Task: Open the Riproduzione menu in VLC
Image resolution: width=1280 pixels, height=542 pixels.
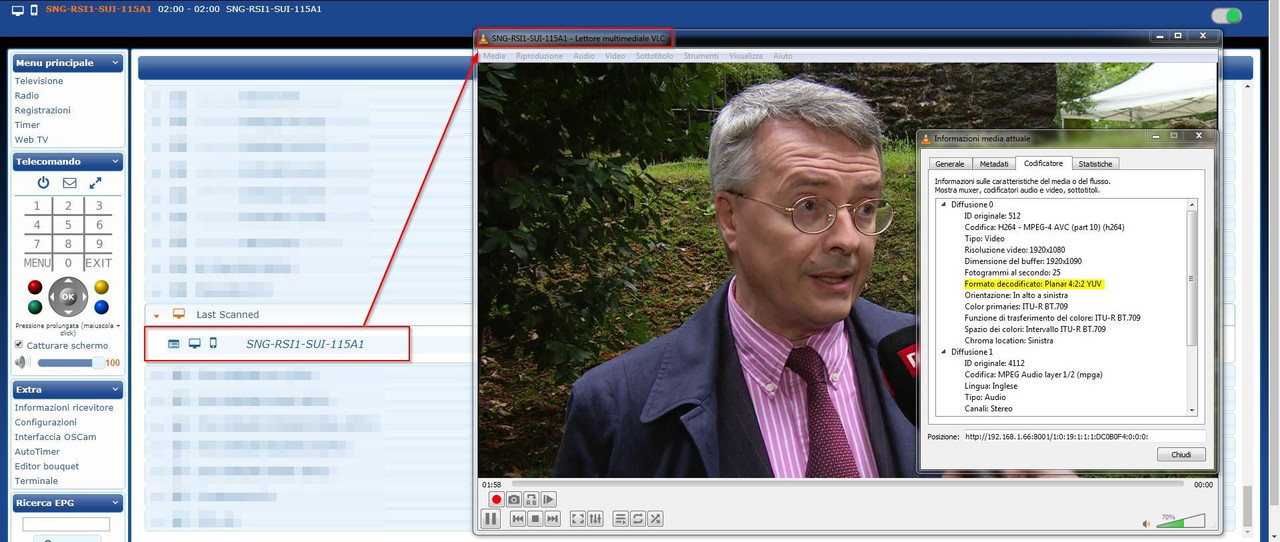Action: (x=539, y=56)
